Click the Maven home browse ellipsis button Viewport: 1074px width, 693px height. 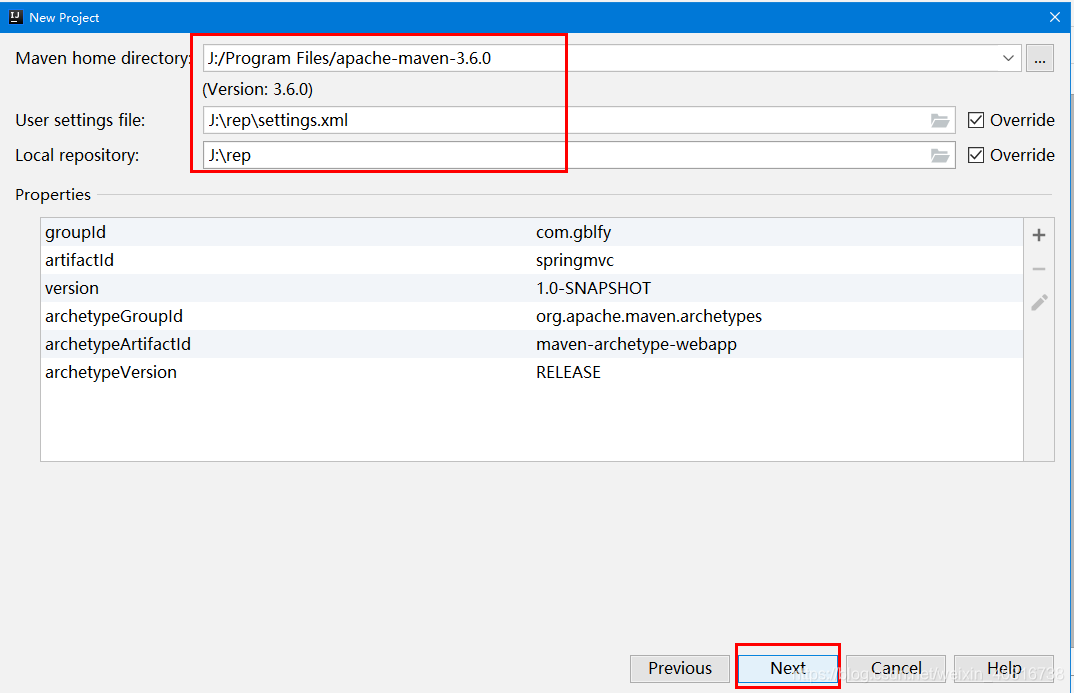1039,58
